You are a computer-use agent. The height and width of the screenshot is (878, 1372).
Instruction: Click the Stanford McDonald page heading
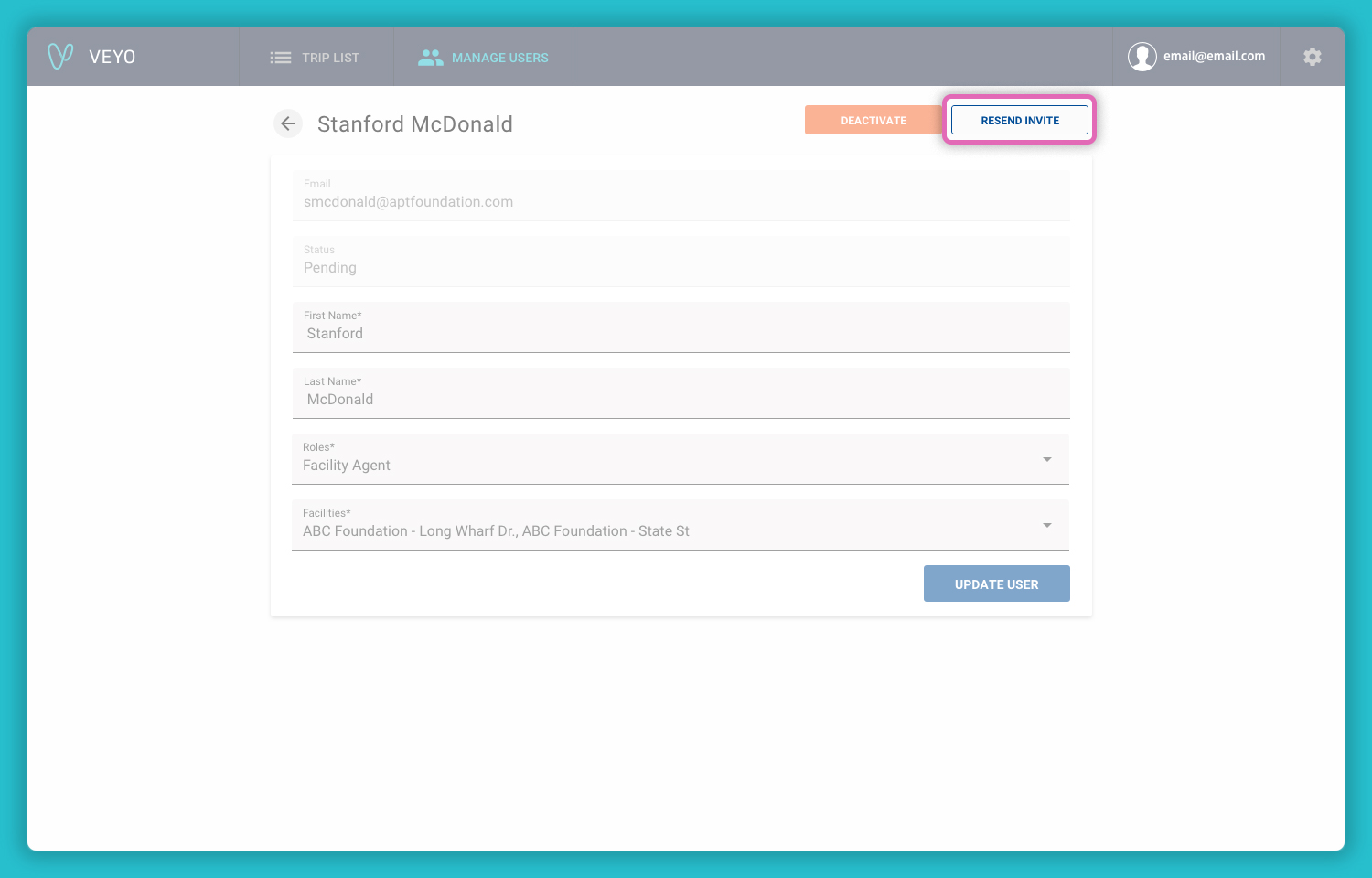(x=415, y=124)
